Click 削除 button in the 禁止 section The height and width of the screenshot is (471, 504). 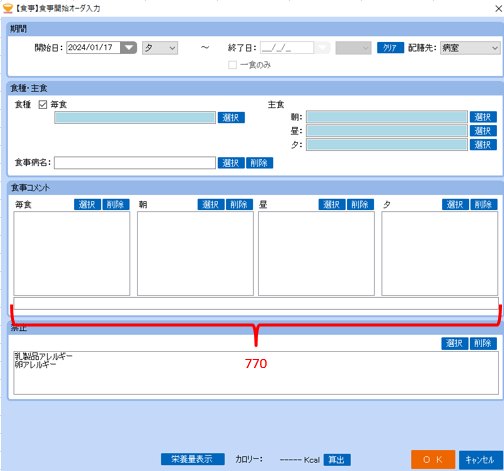[x=483, y=343]
